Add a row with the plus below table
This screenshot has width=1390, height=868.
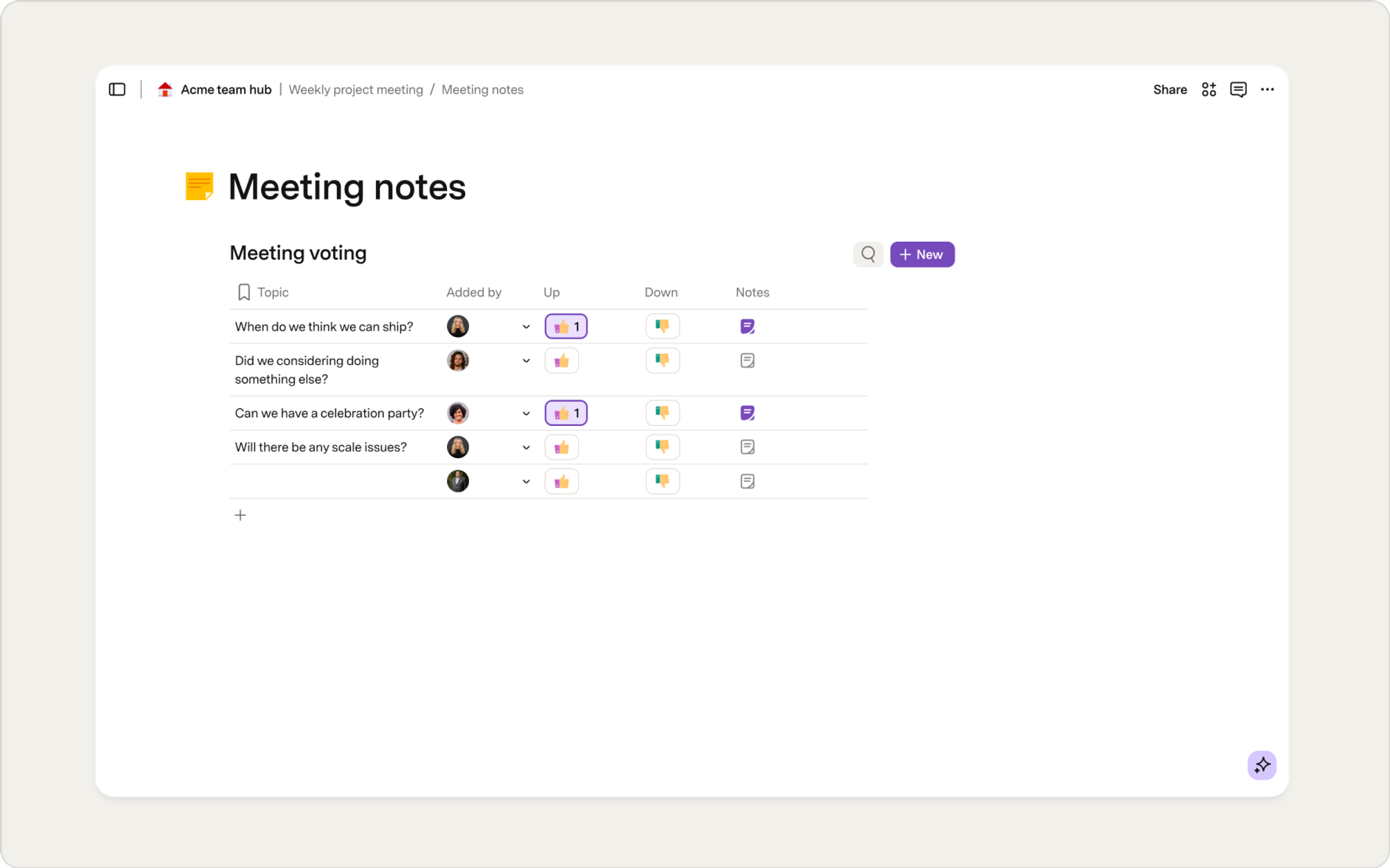tap(240, 515)
